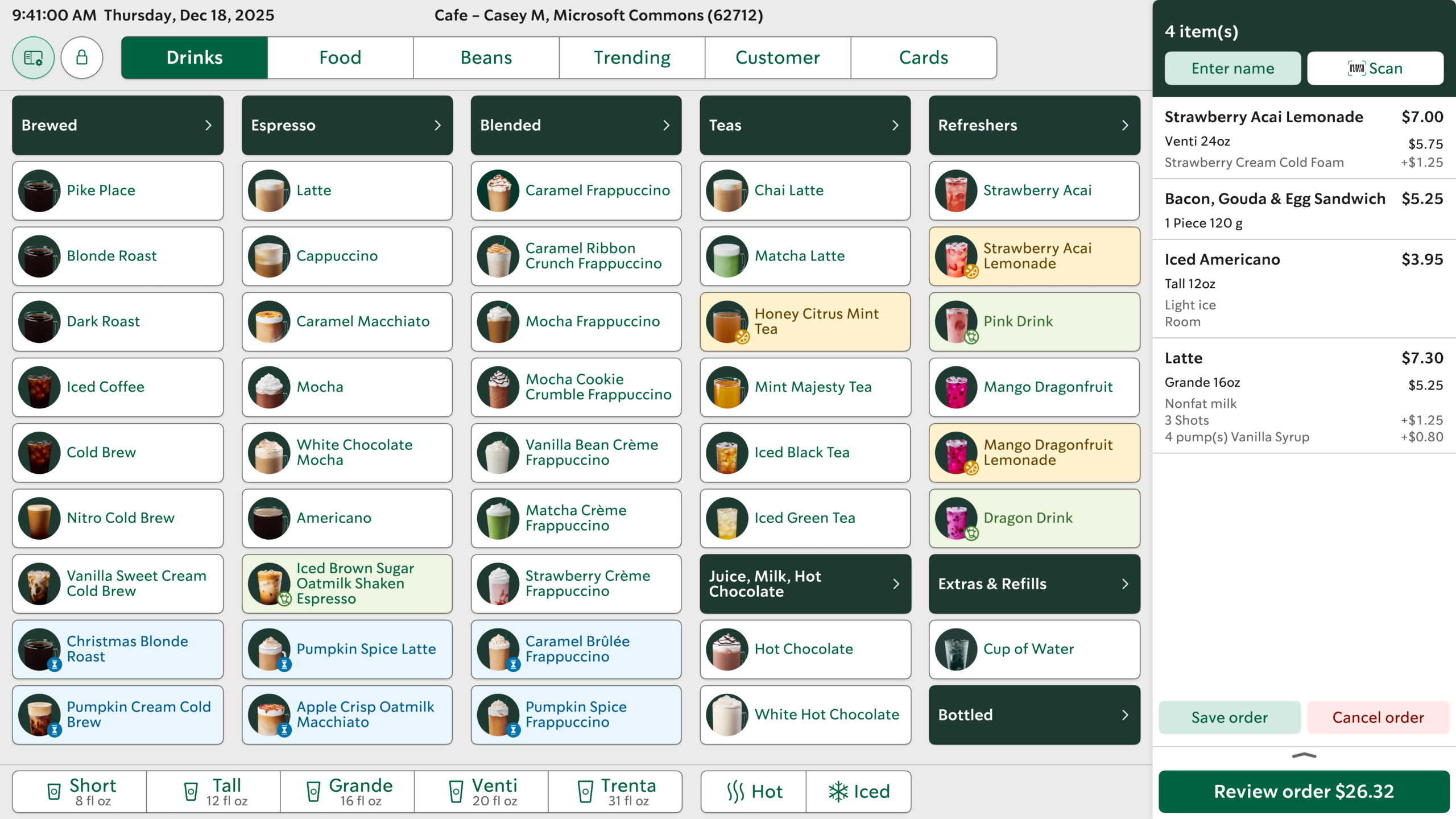Open the Blended category list
Screen dimensions: 1456x819
click(576, 125)
